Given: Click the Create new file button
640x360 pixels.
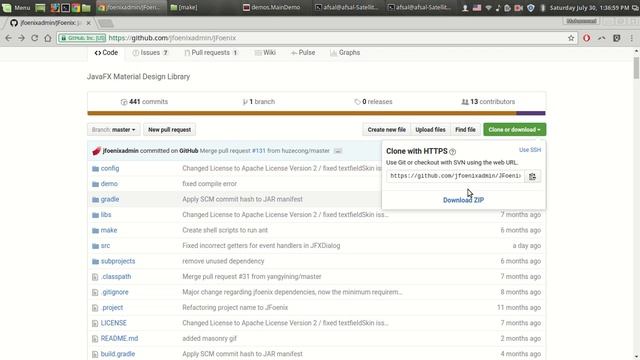Looking at the screenshot, I should pos(387,130).
